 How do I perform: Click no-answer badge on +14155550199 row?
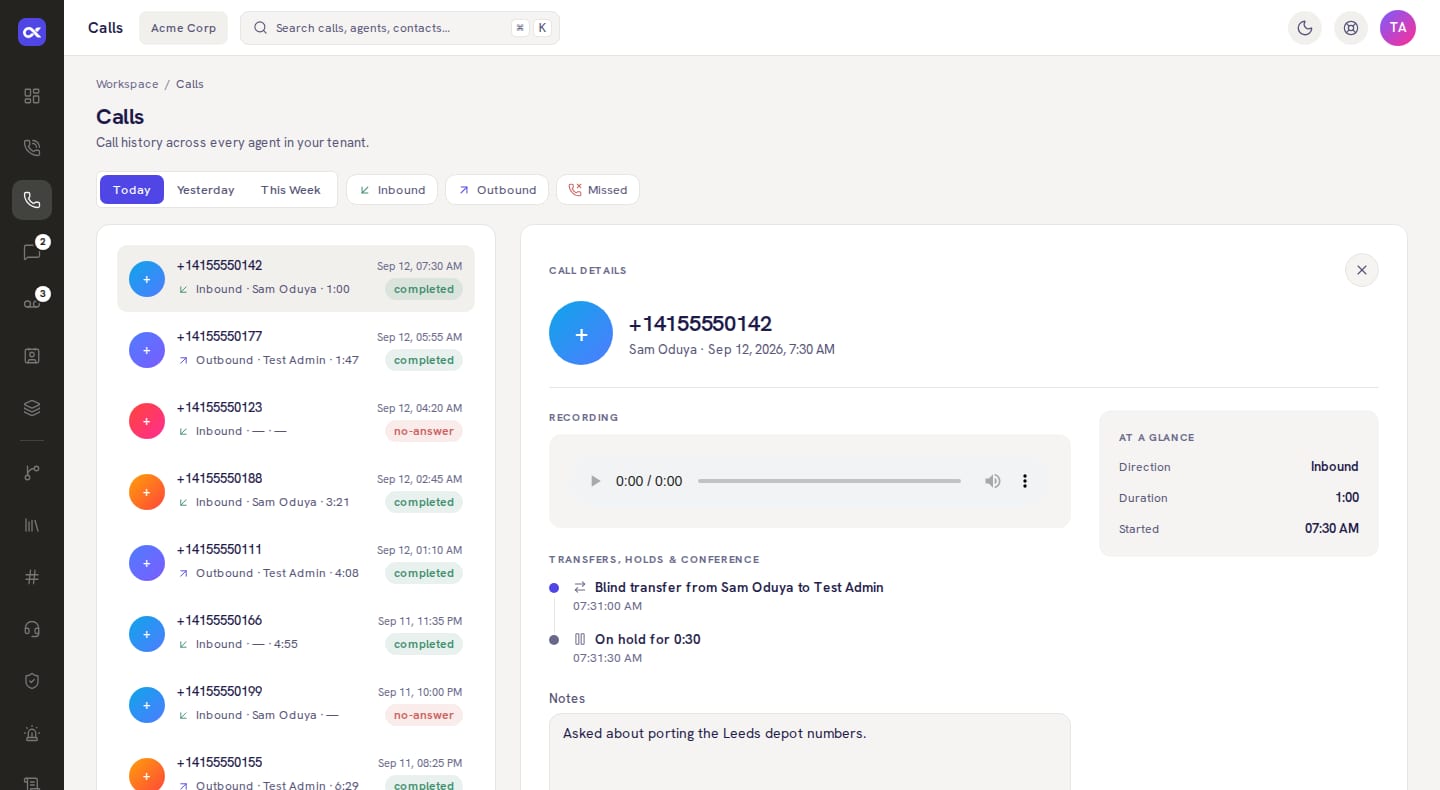[424, 715]
